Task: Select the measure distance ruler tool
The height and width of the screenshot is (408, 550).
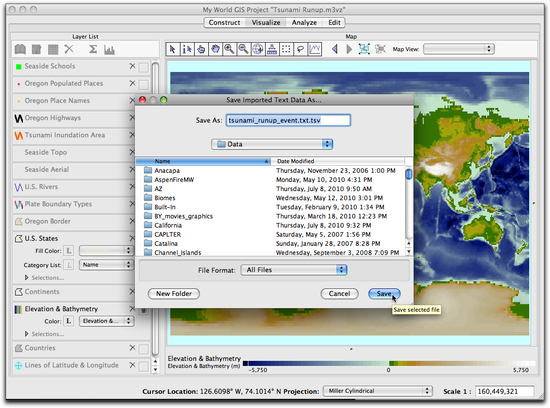Action: point(272,49)
